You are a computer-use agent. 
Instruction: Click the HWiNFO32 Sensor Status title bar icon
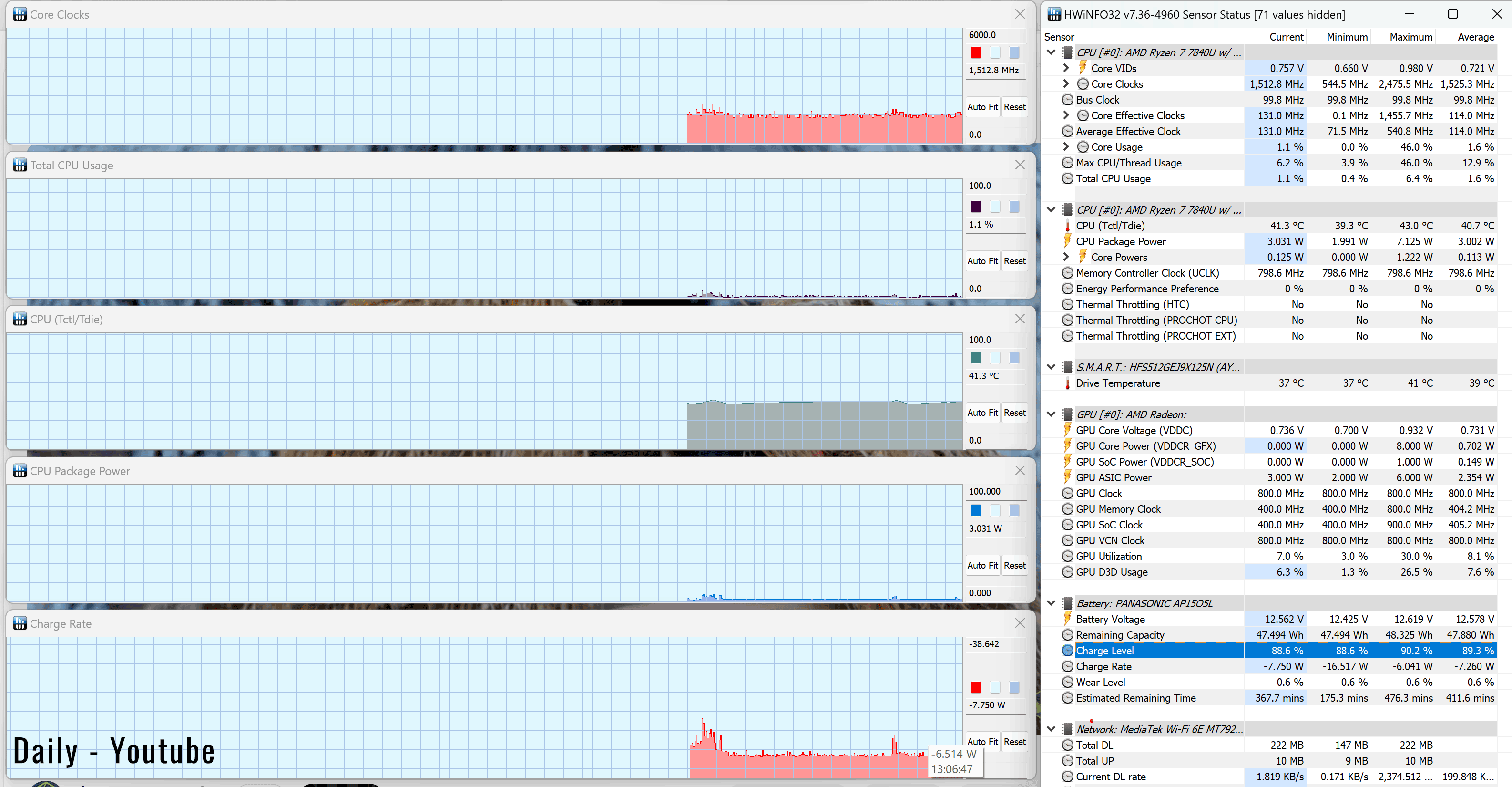click(x=1054, y=14)
